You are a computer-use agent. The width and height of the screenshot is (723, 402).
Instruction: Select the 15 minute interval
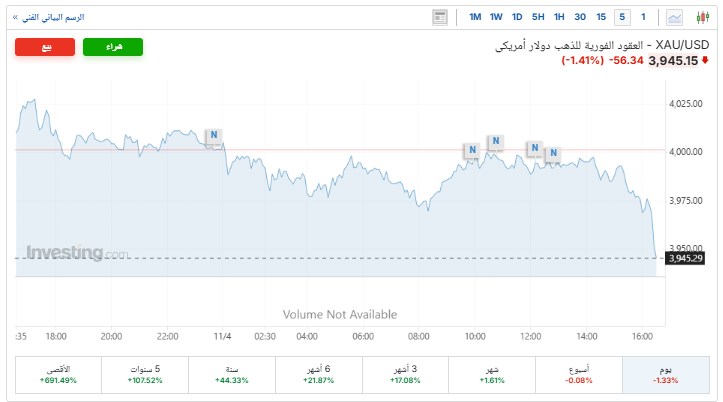click(x=601, y=17)
